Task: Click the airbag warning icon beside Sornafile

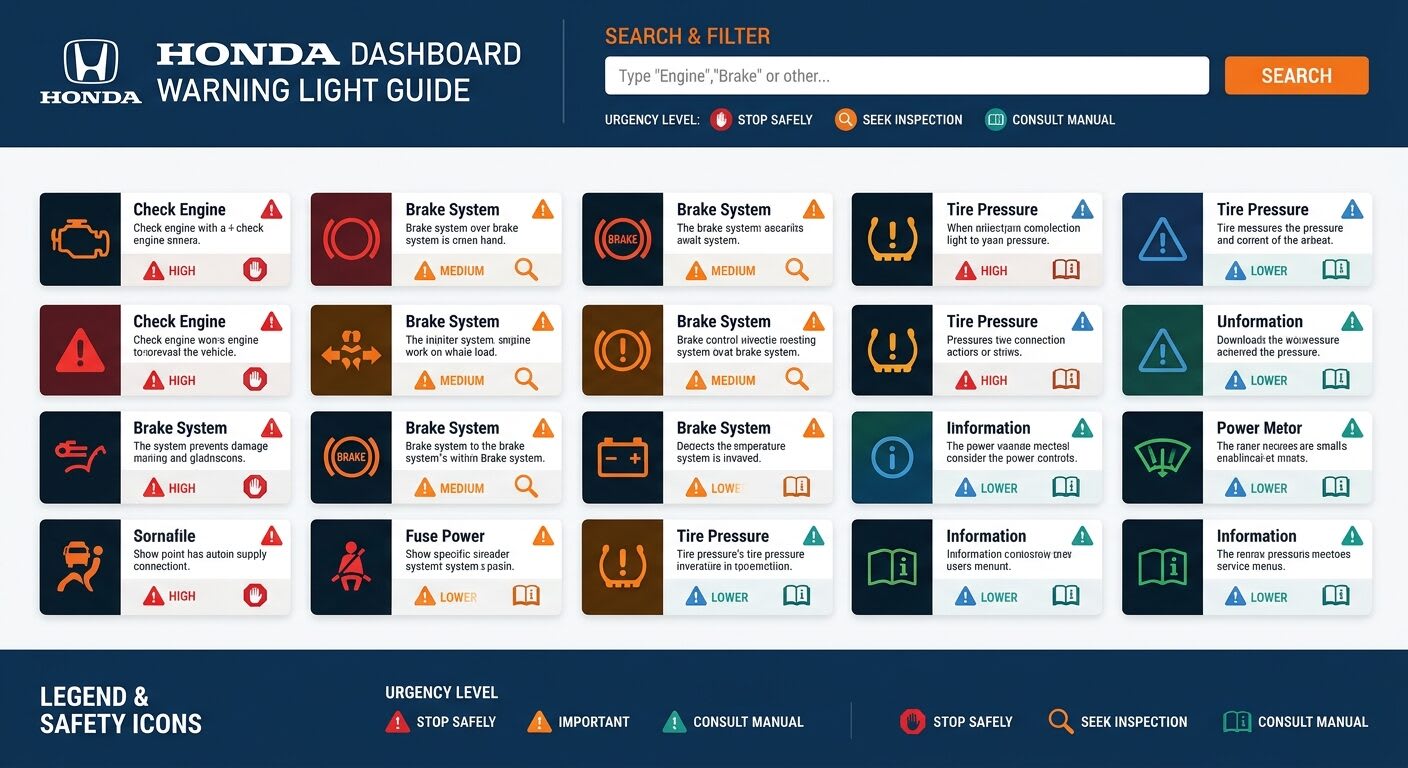Action: (x=80, y=566)
